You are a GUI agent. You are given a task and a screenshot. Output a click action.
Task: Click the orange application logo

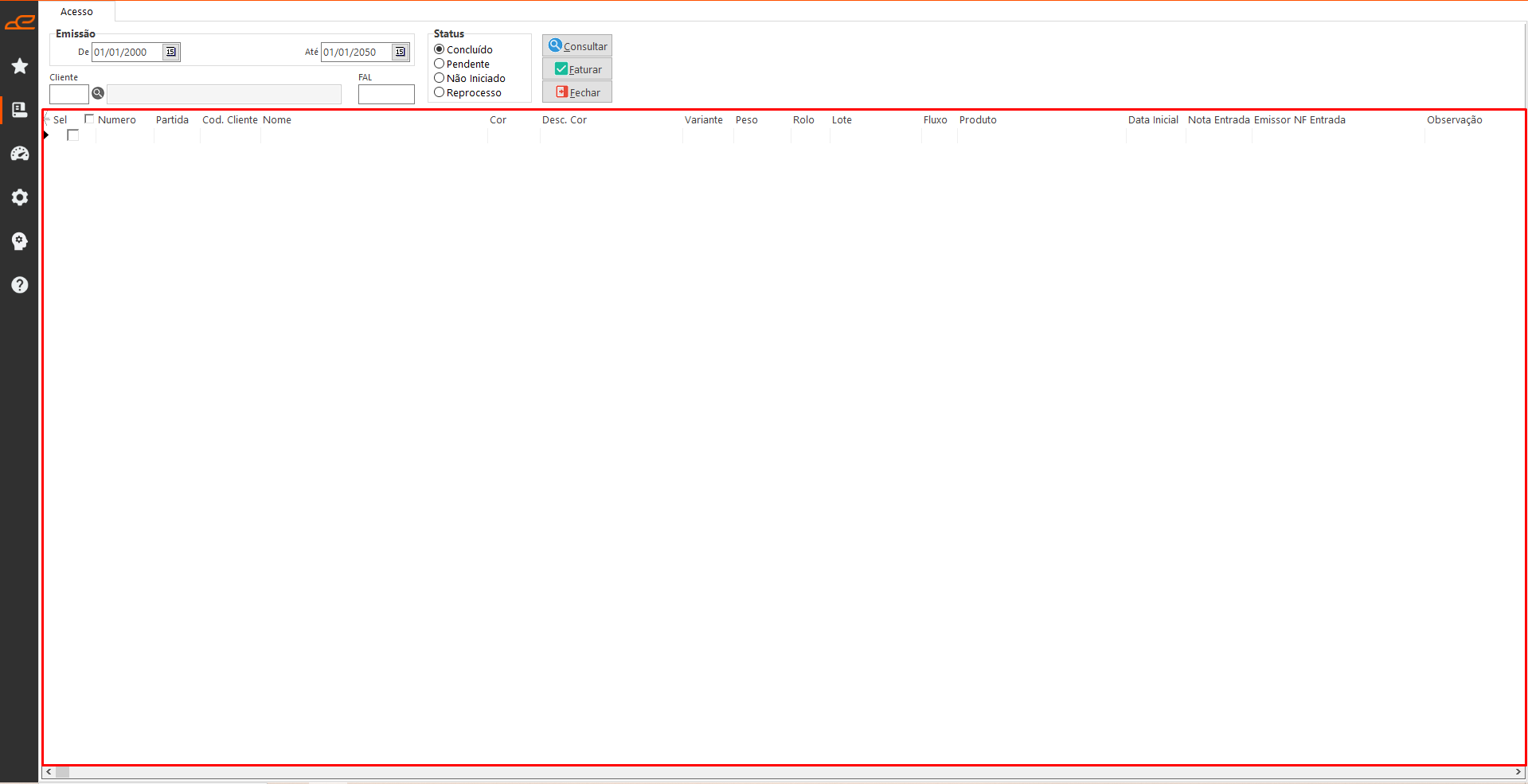click(20, 22)
